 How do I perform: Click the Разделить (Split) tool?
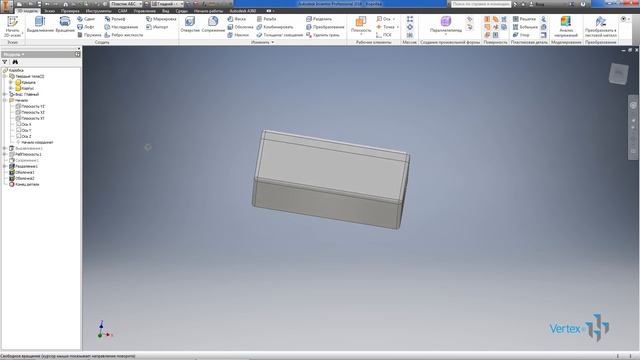pos(319,19)
